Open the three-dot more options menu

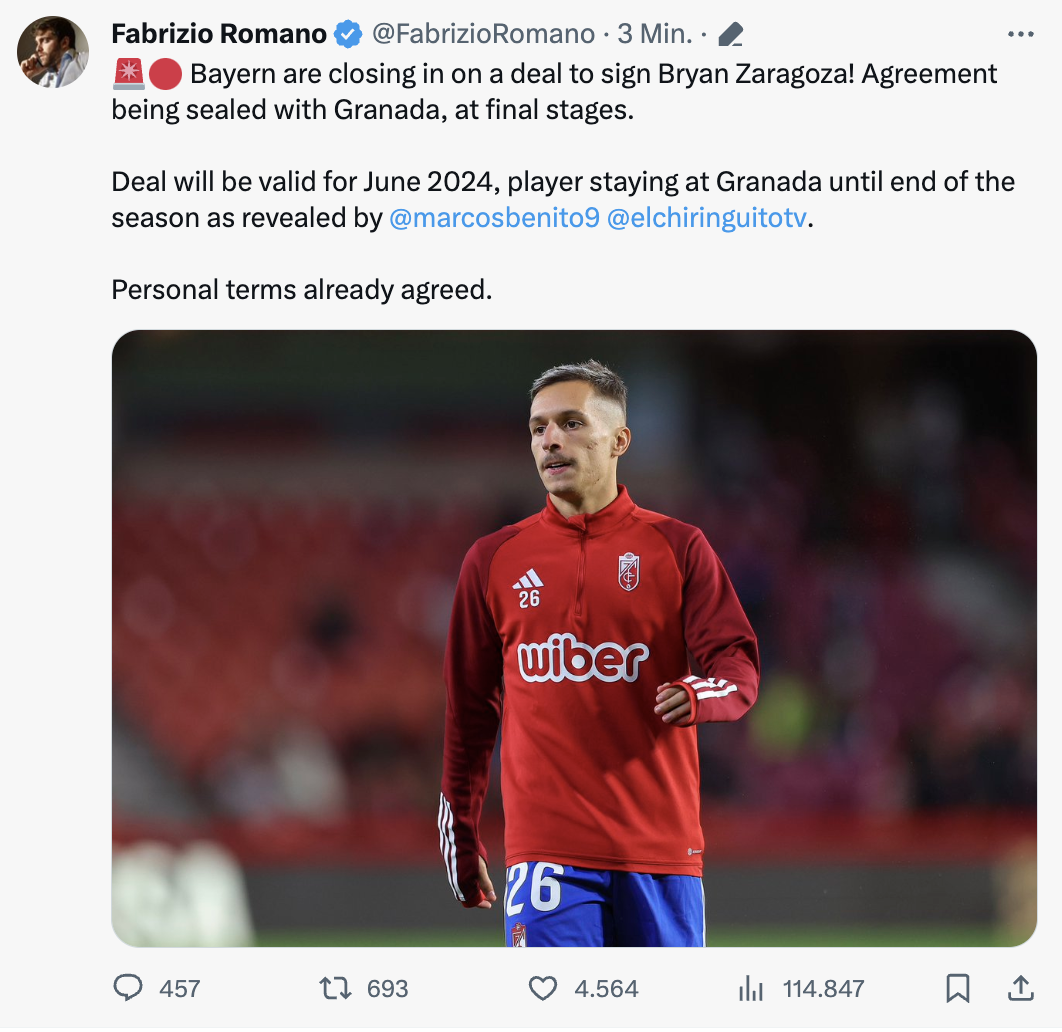point(1021,34)
